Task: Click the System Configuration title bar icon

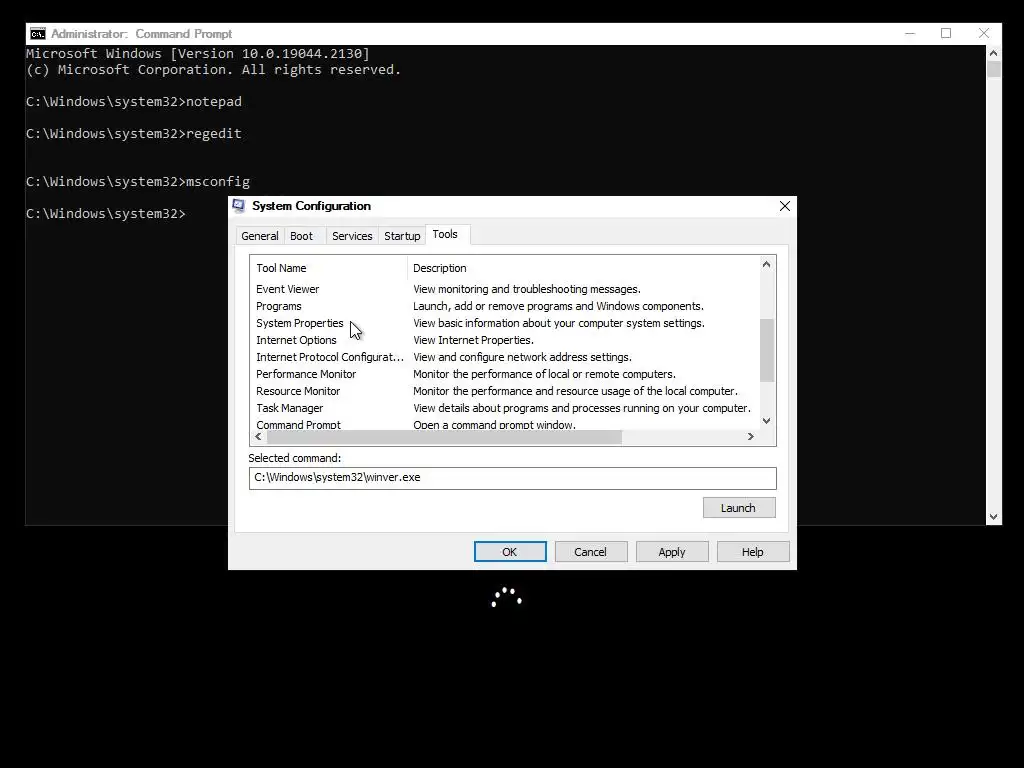Action: click(x=239, y=206)
